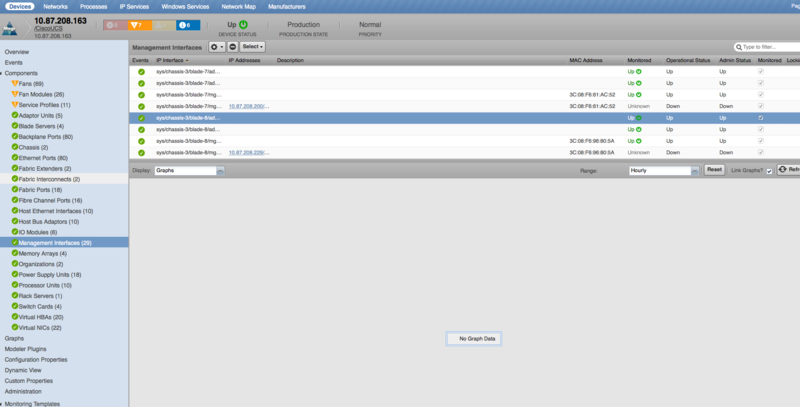Toggle the Link Graphs checkbox

point(769,171)
